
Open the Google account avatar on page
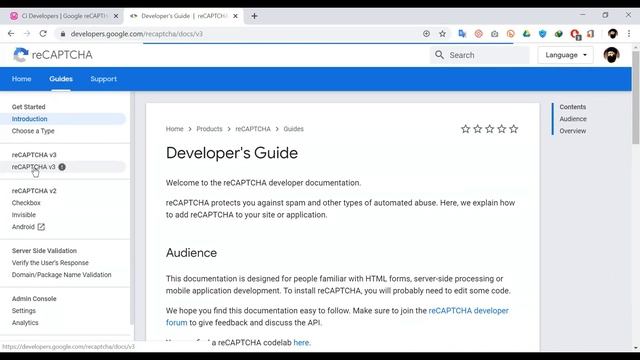(611, 55)
